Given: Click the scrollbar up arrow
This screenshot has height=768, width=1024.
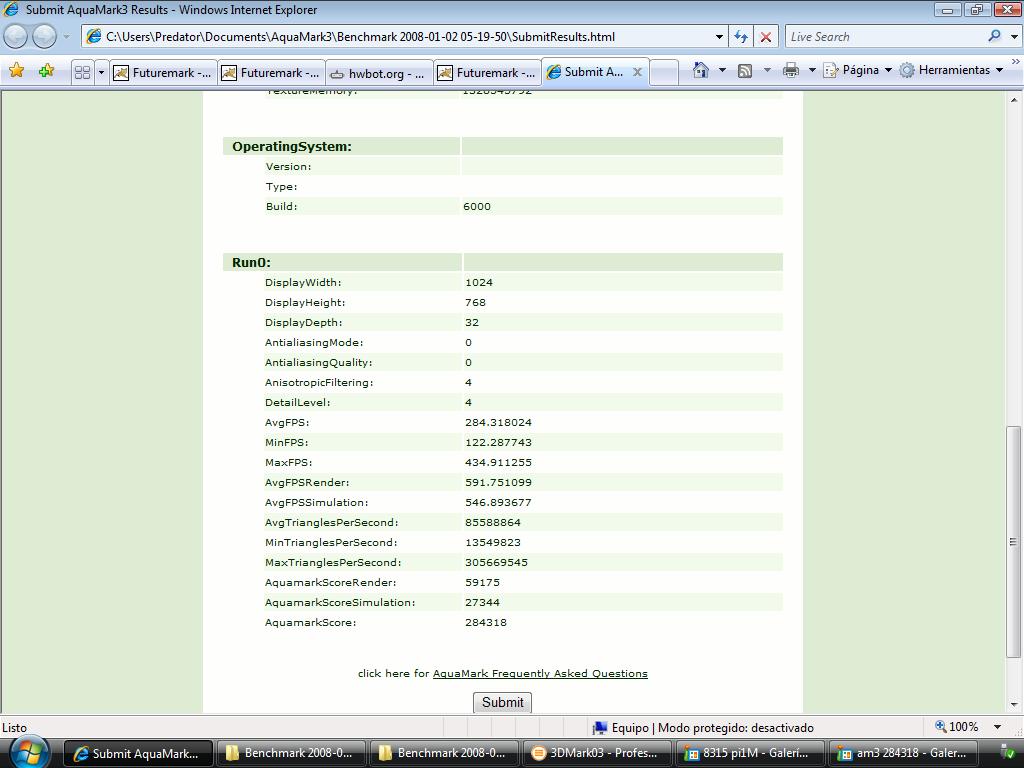Looking at the screenshot, I should (1014, 100).
